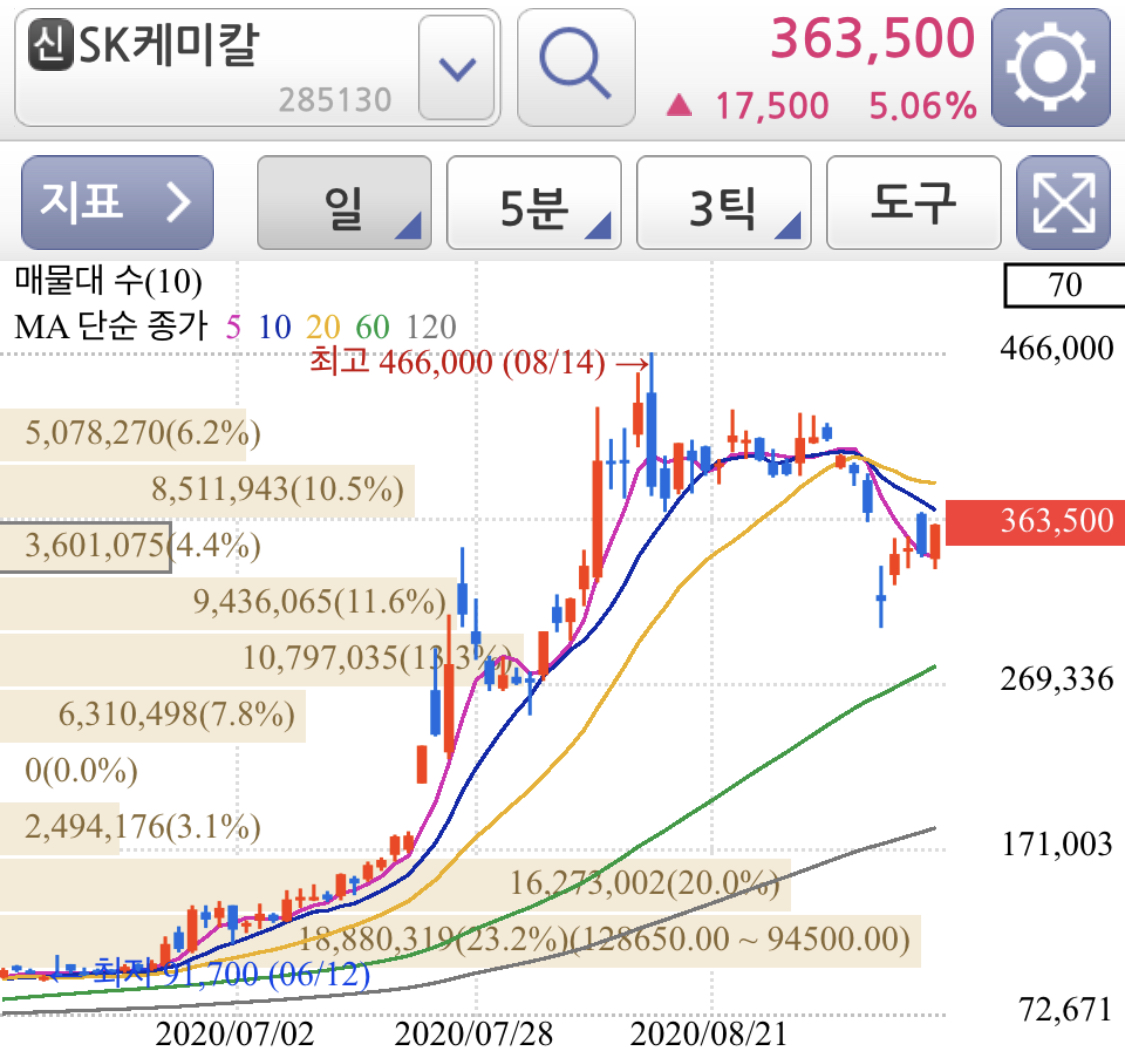
Task: Click the red 363,500 price tag on axis
Action: click(1035, 522)
